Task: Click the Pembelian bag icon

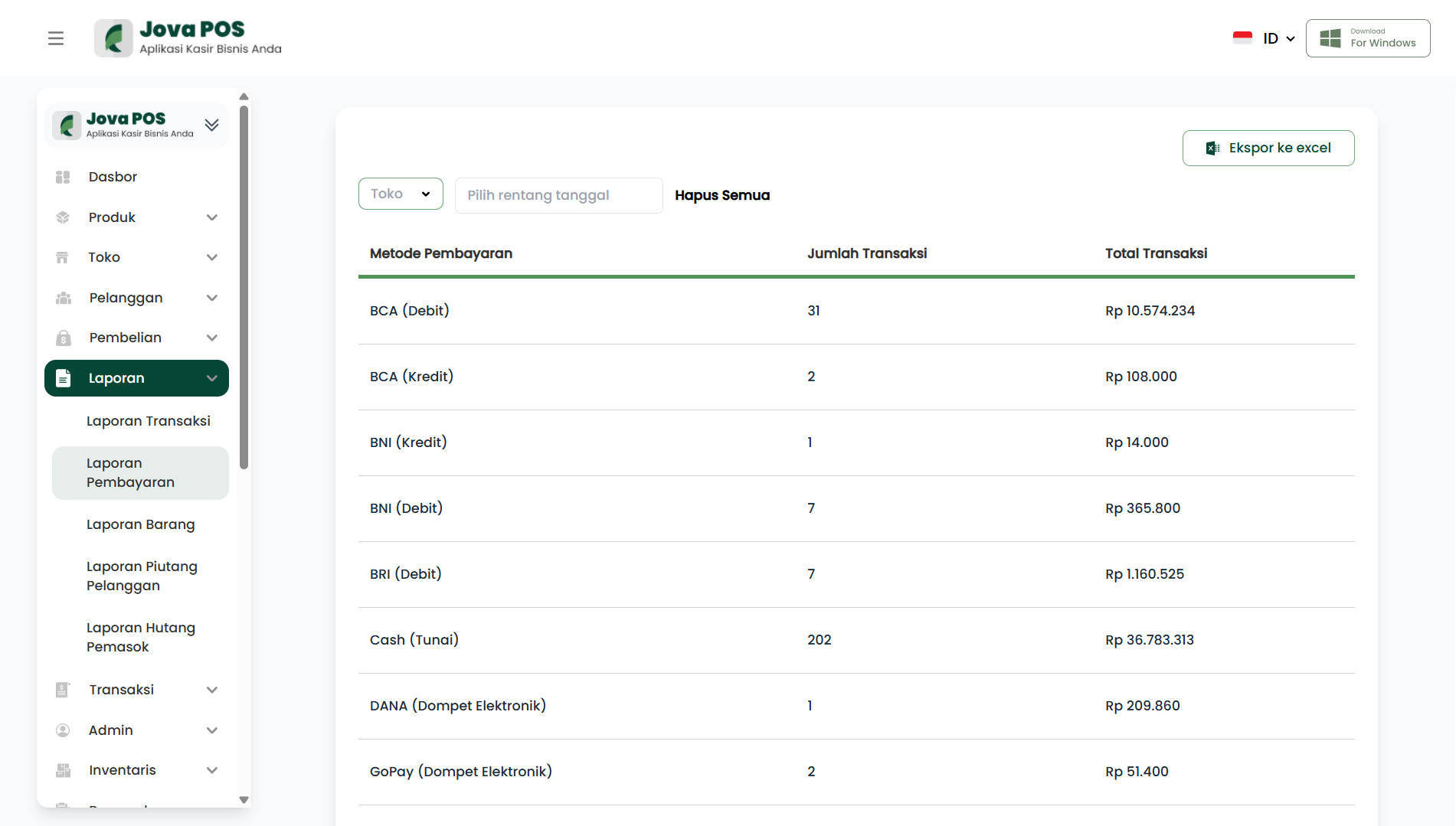Action: (63, 338)
